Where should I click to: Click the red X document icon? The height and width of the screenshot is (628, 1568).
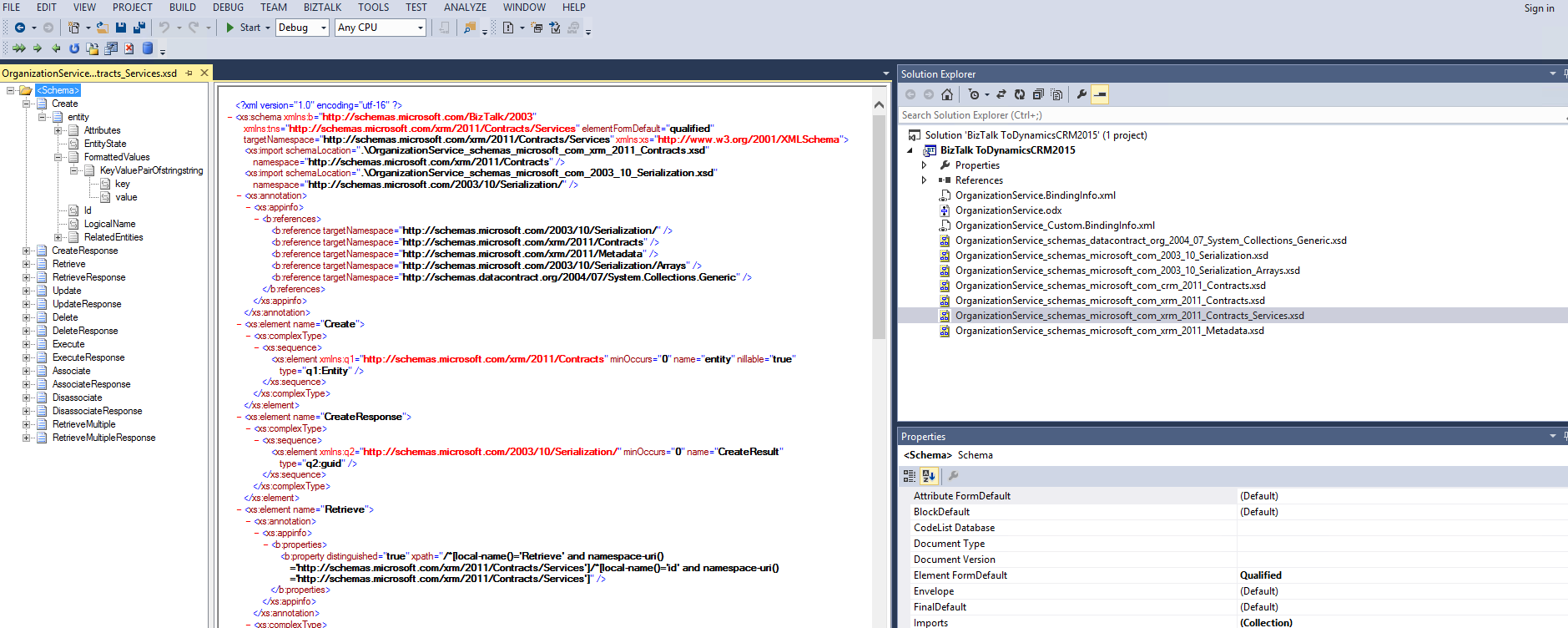(129, 48)
